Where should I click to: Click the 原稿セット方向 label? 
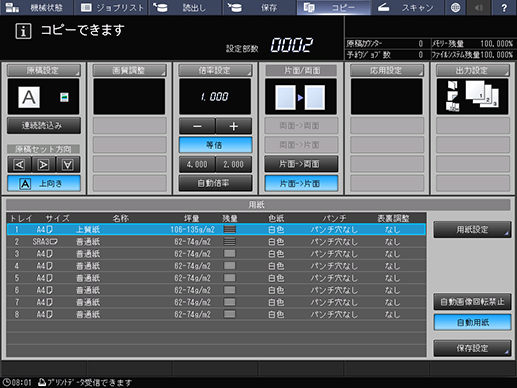point(44,149)
